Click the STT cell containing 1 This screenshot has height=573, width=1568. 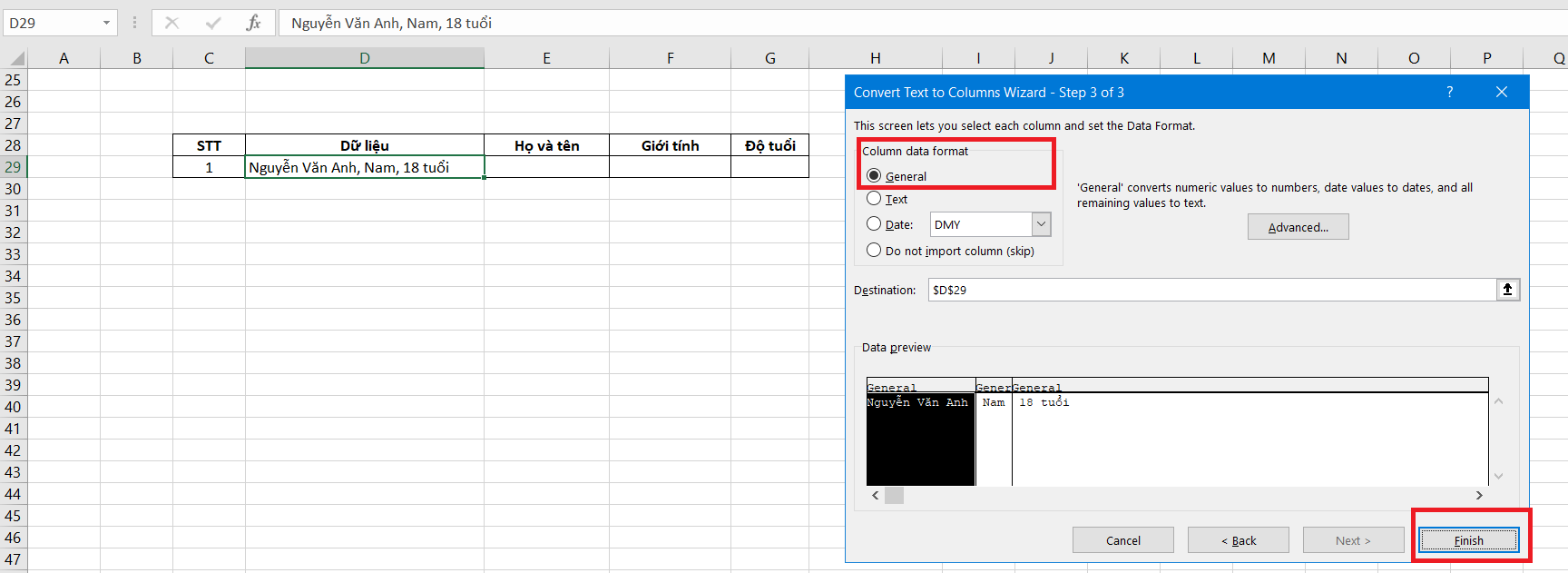(209, 167)
